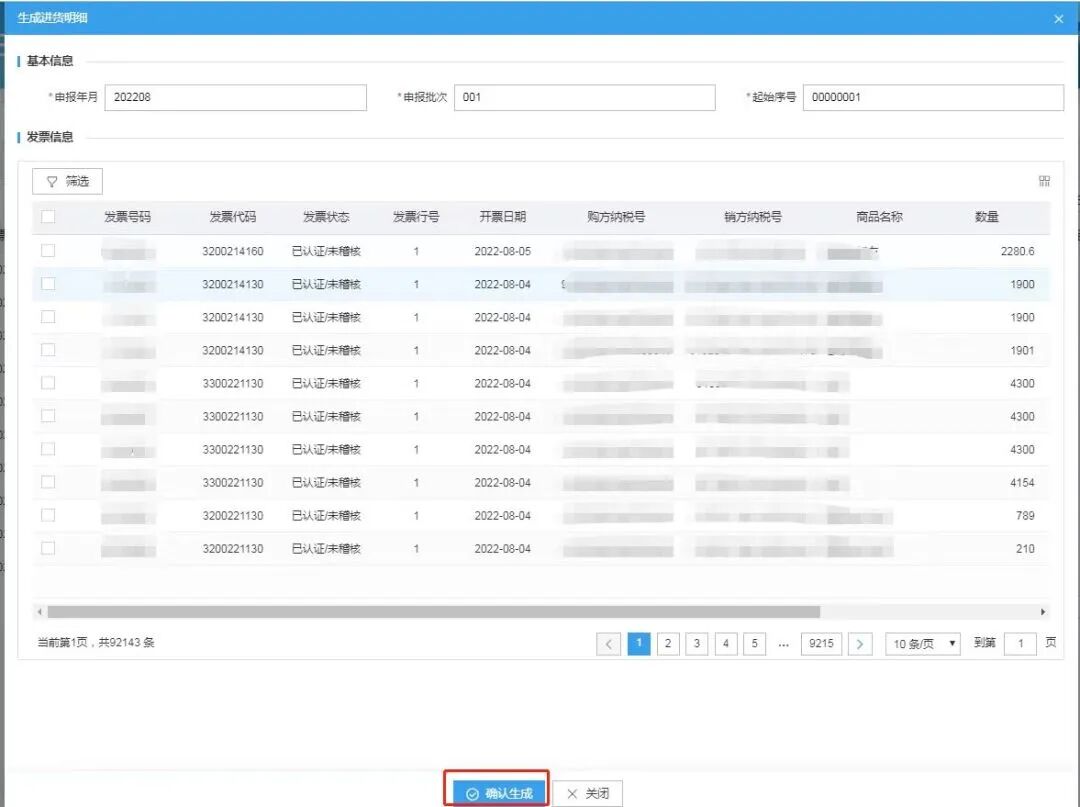Viewport: 1080px width, 807px height.
Task: Click the 开票日期 column header
Action: (x=503, y=217)
